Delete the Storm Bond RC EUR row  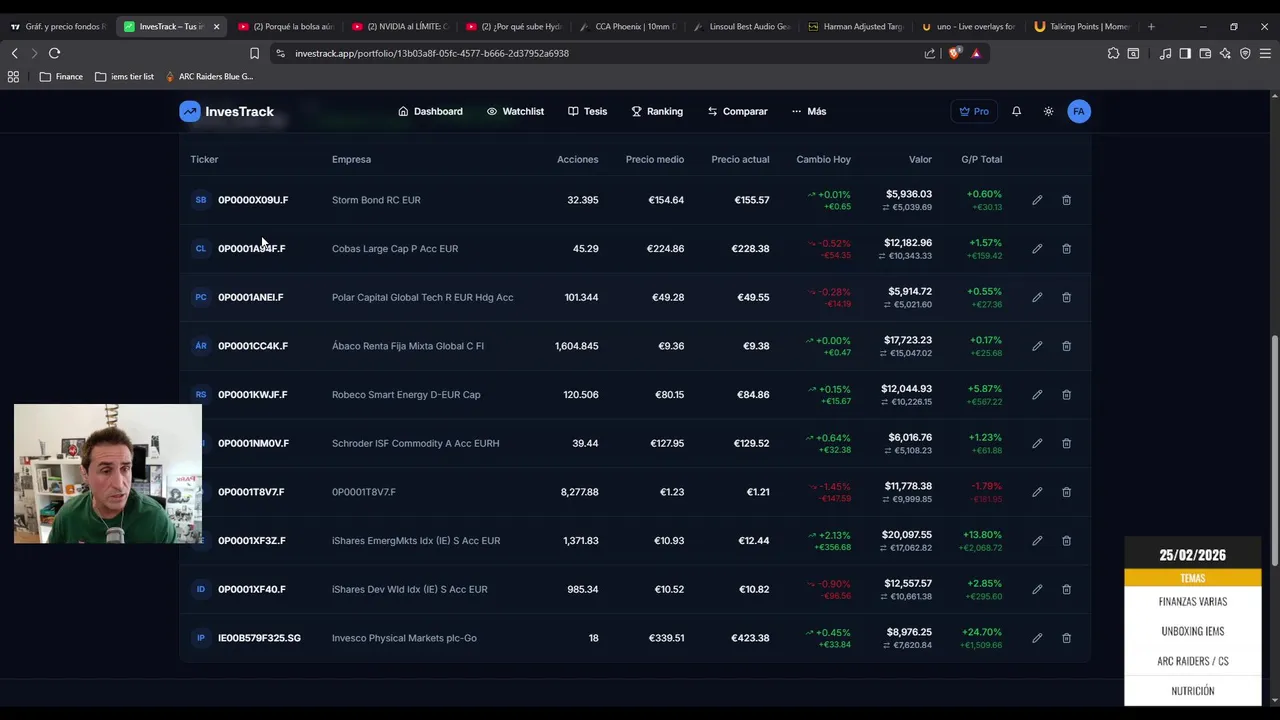point(1066,200)
